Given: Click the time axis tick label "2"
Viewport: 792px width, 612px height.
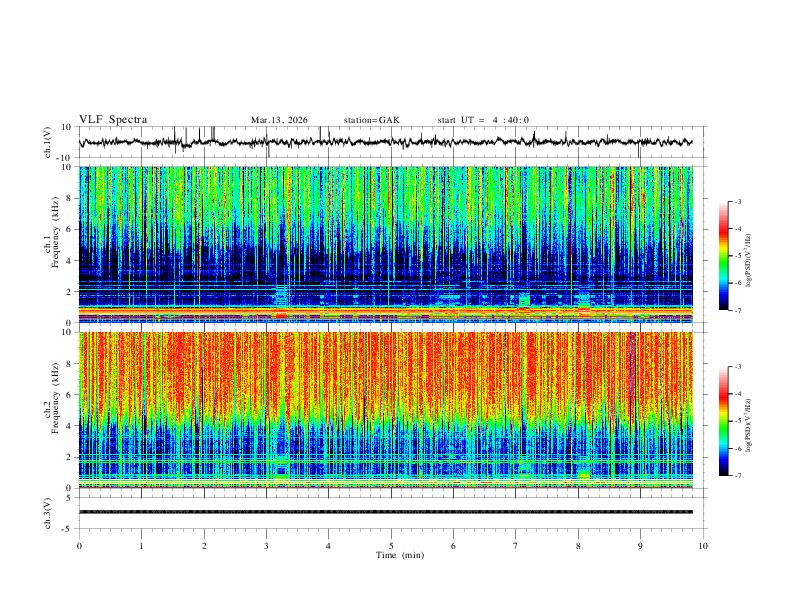Looking at the screenshot, I should tap(204, 546).
